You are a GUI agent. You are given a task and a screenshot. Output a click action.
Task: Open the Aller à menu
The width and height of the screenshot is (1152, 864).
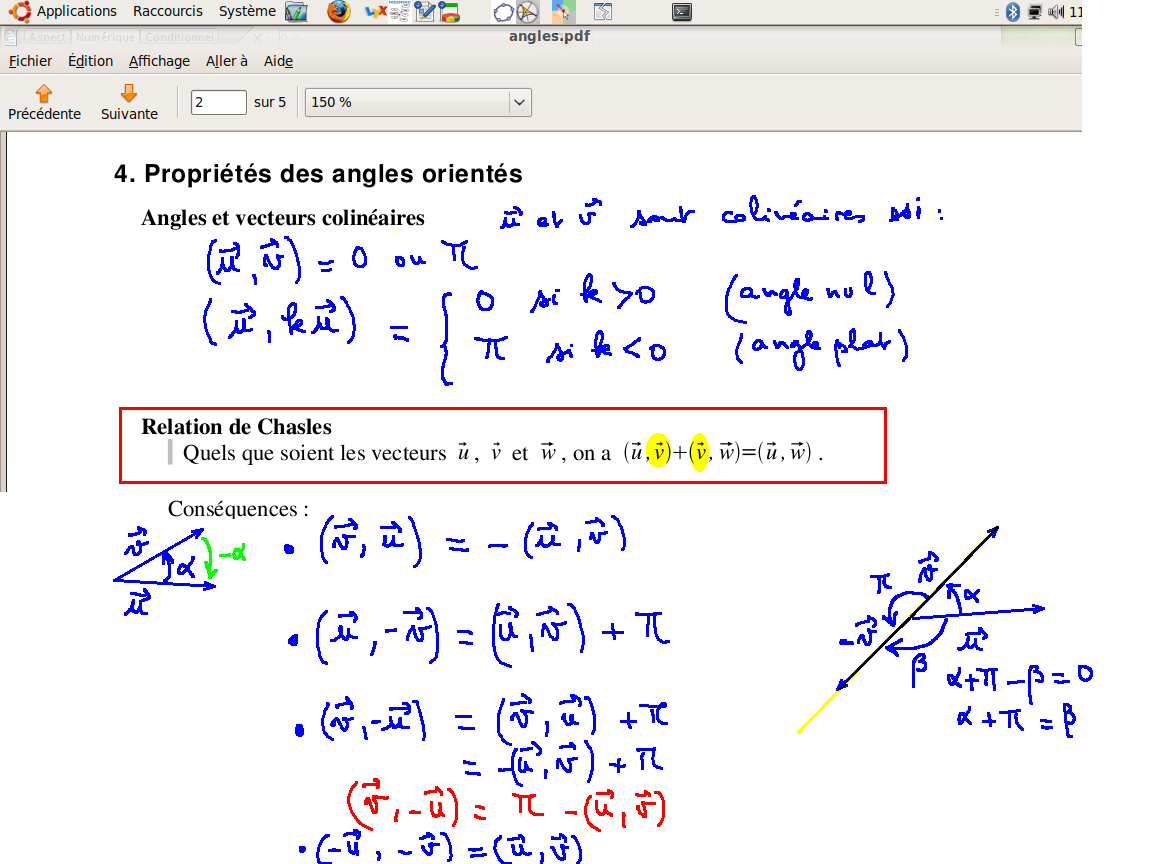(x=227, y=61)
